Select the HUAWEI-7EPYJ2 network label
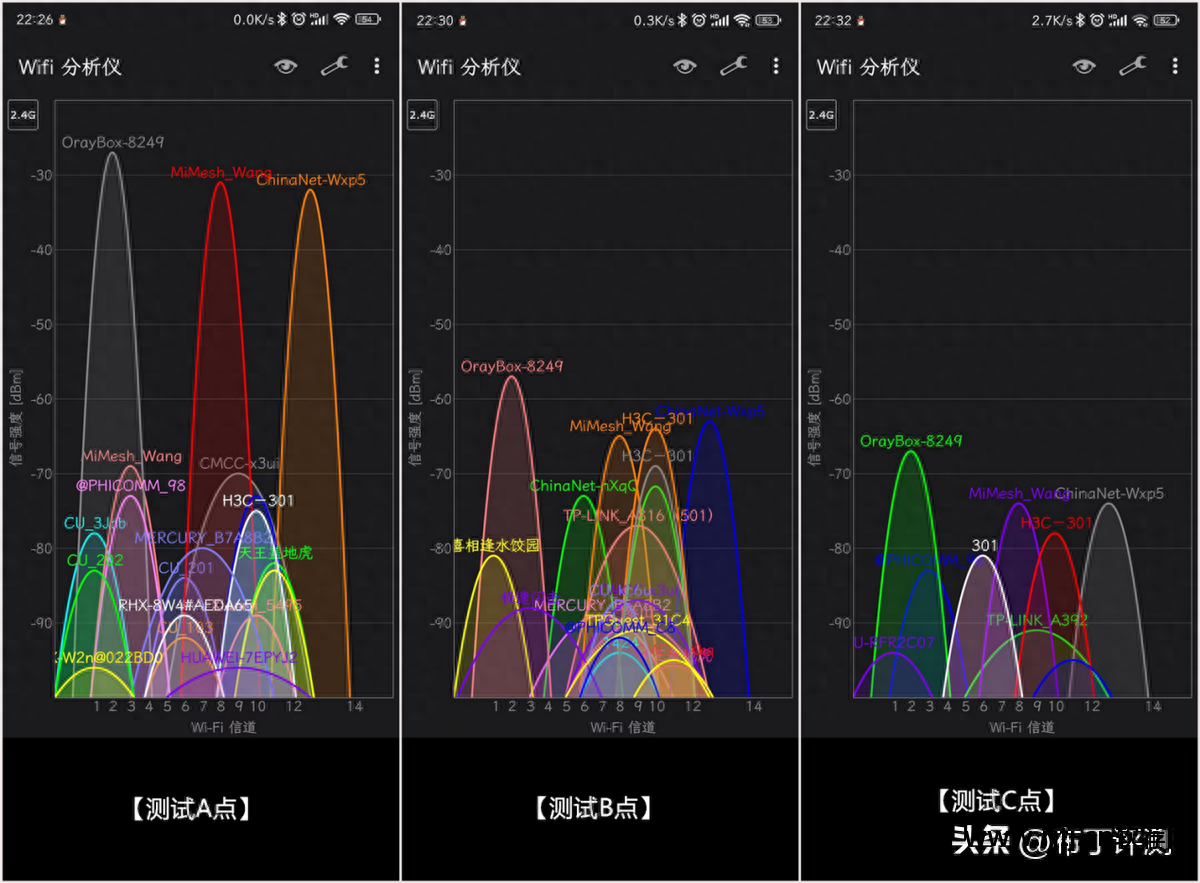This screenshot has width=1200, height=883. tap(239, 658)
